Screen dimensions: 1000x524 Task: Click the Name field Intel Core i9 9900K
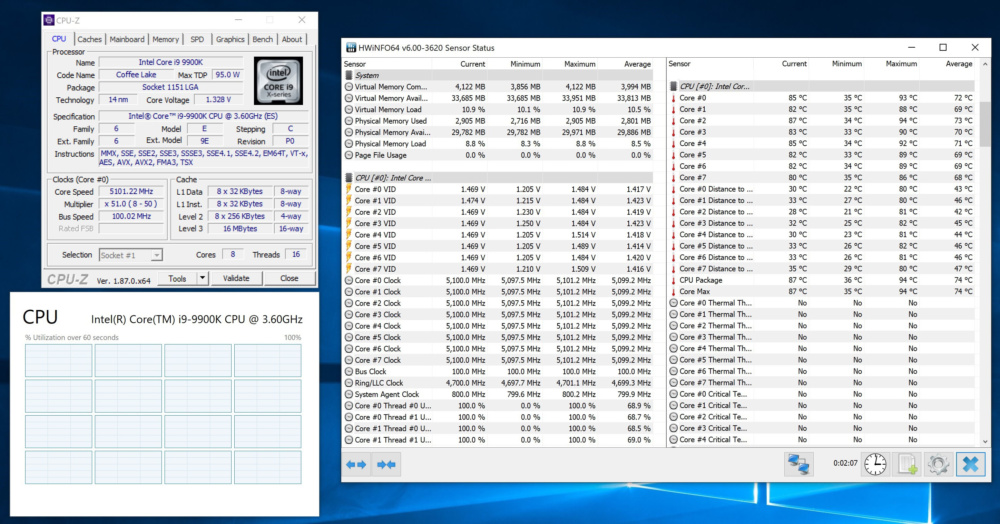[171, 62]
